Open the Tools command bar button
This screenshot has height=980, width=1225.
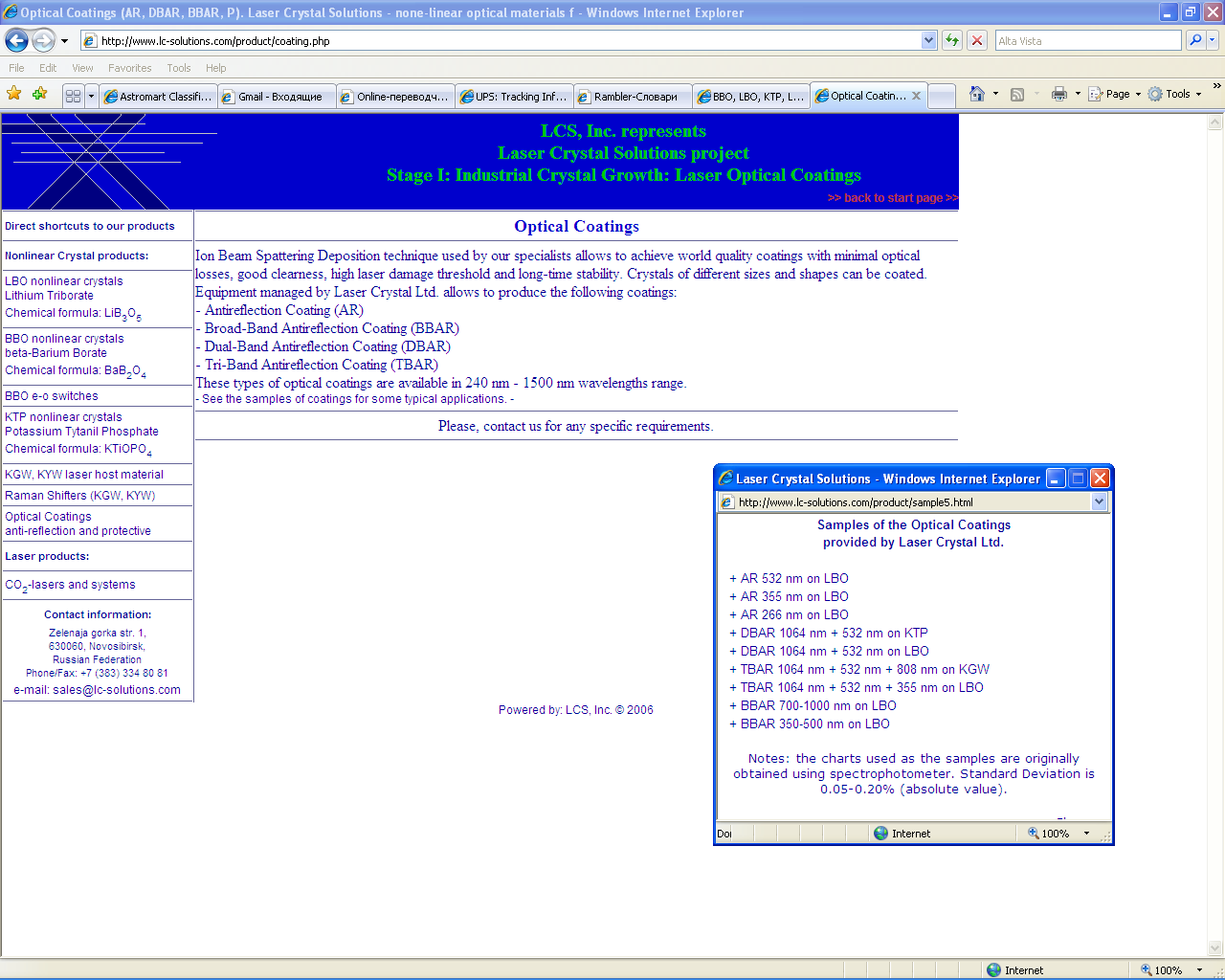click(1174, 94)
